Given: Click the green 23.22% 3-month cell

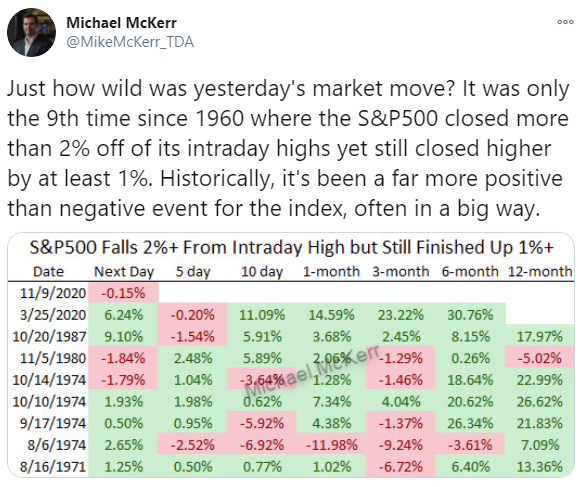Looking at the screenshot, I should click(x=401, y=315).
